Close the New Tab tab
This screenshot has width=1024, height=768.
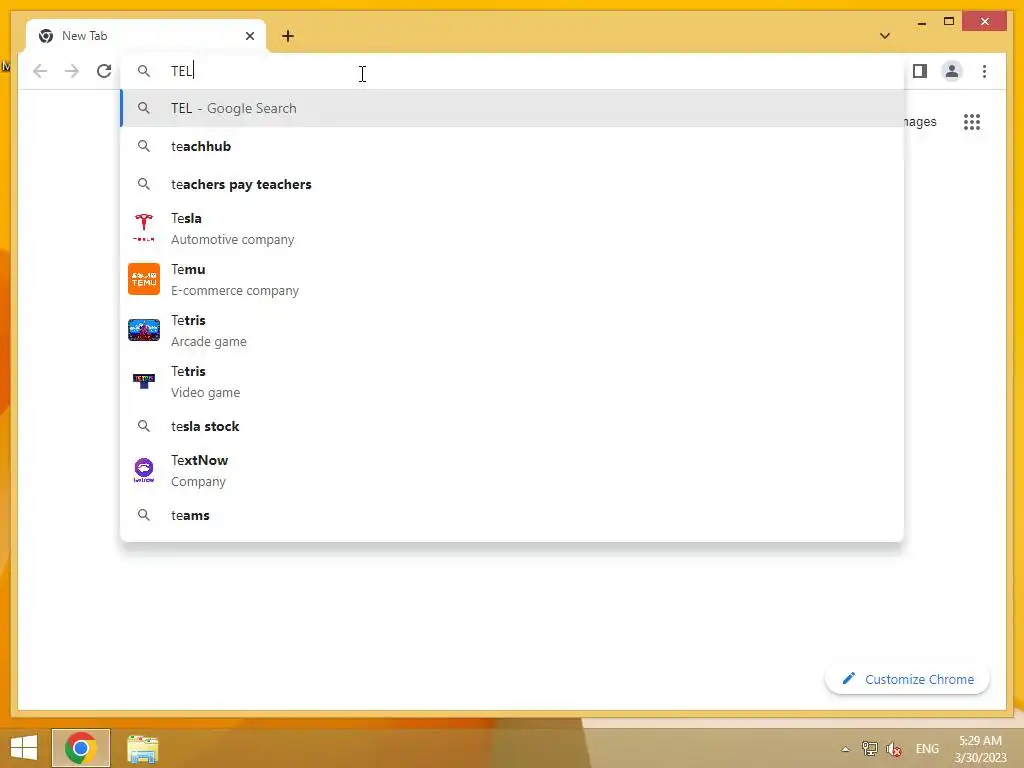click(249, 36)
